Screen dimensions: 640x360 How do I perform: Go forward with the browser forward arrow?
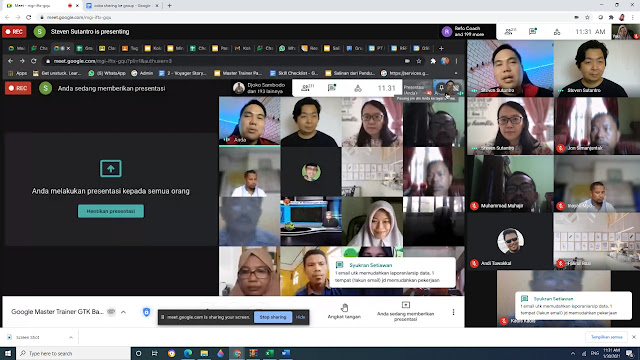point(18,17)
